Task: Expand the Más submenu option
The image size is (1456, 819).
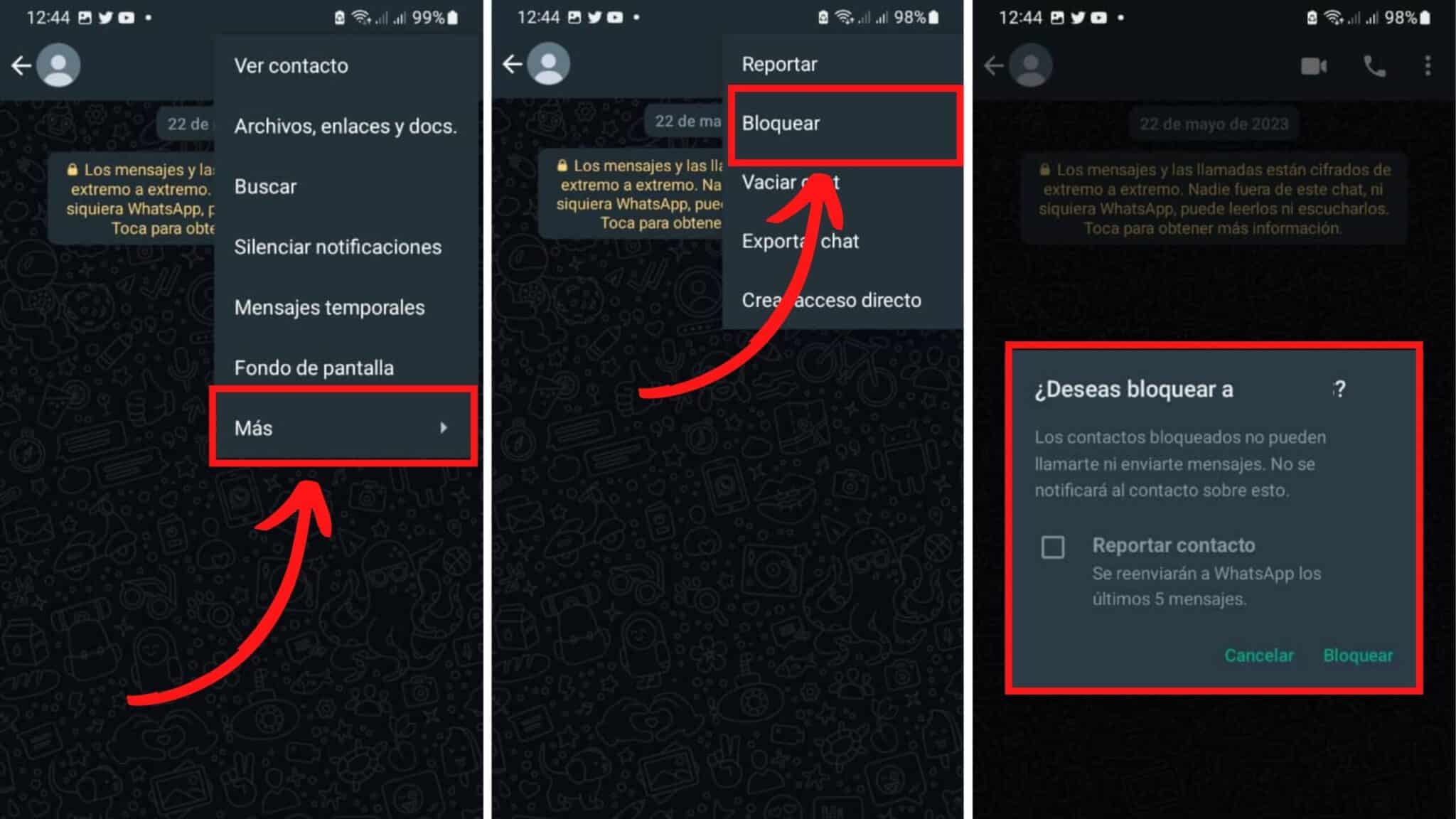Action: point(343,427)
